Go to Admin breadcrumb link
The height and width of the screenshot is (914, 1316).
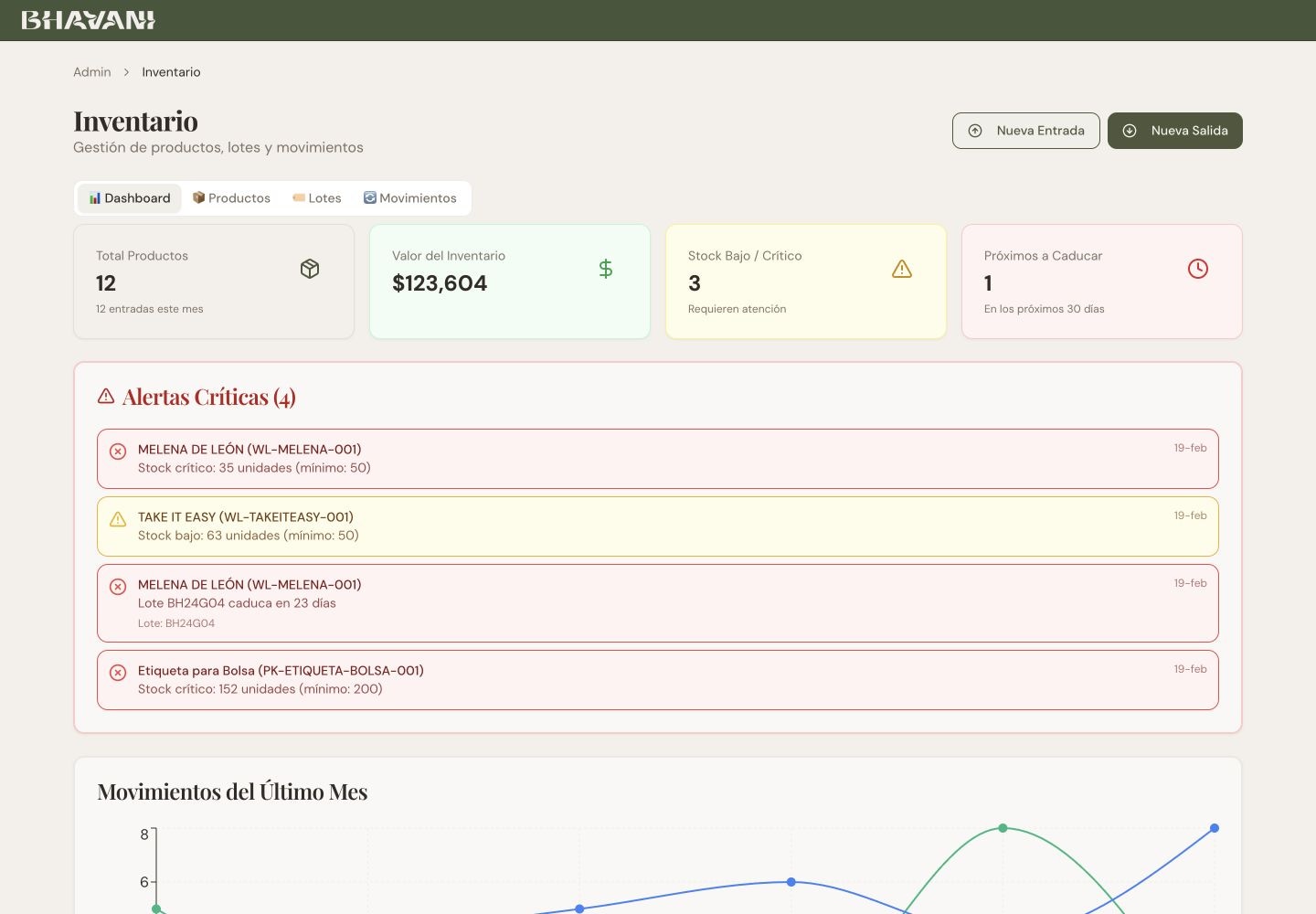(x=92, y=72)
